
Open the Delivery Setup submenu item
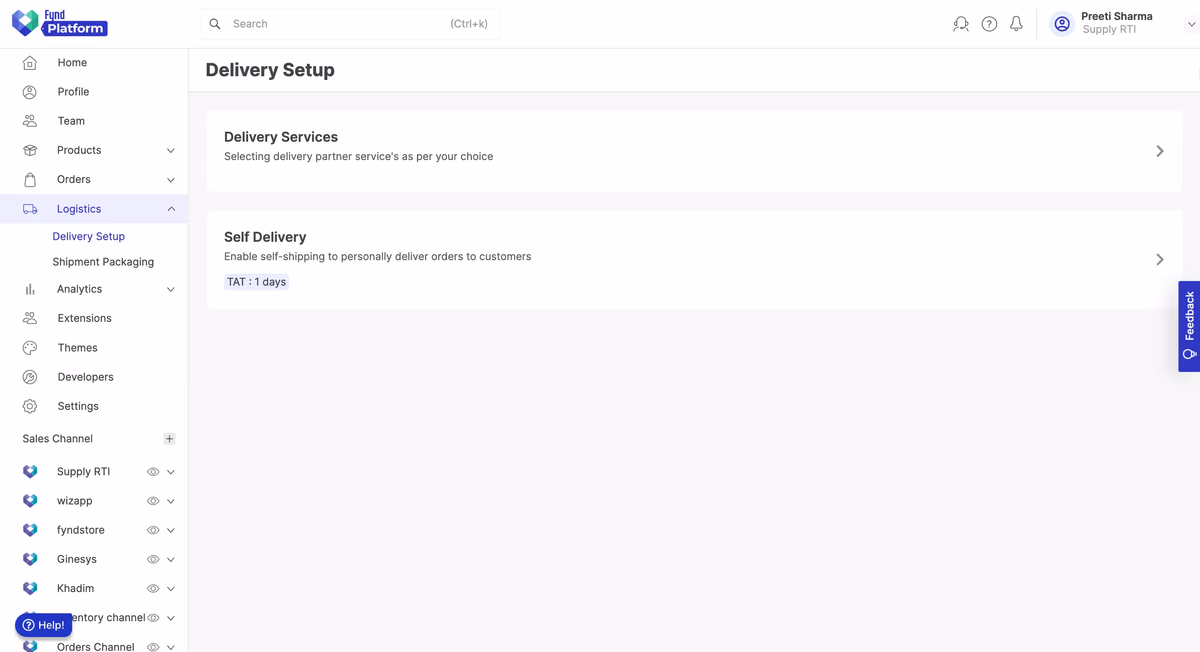coord(89,237)
